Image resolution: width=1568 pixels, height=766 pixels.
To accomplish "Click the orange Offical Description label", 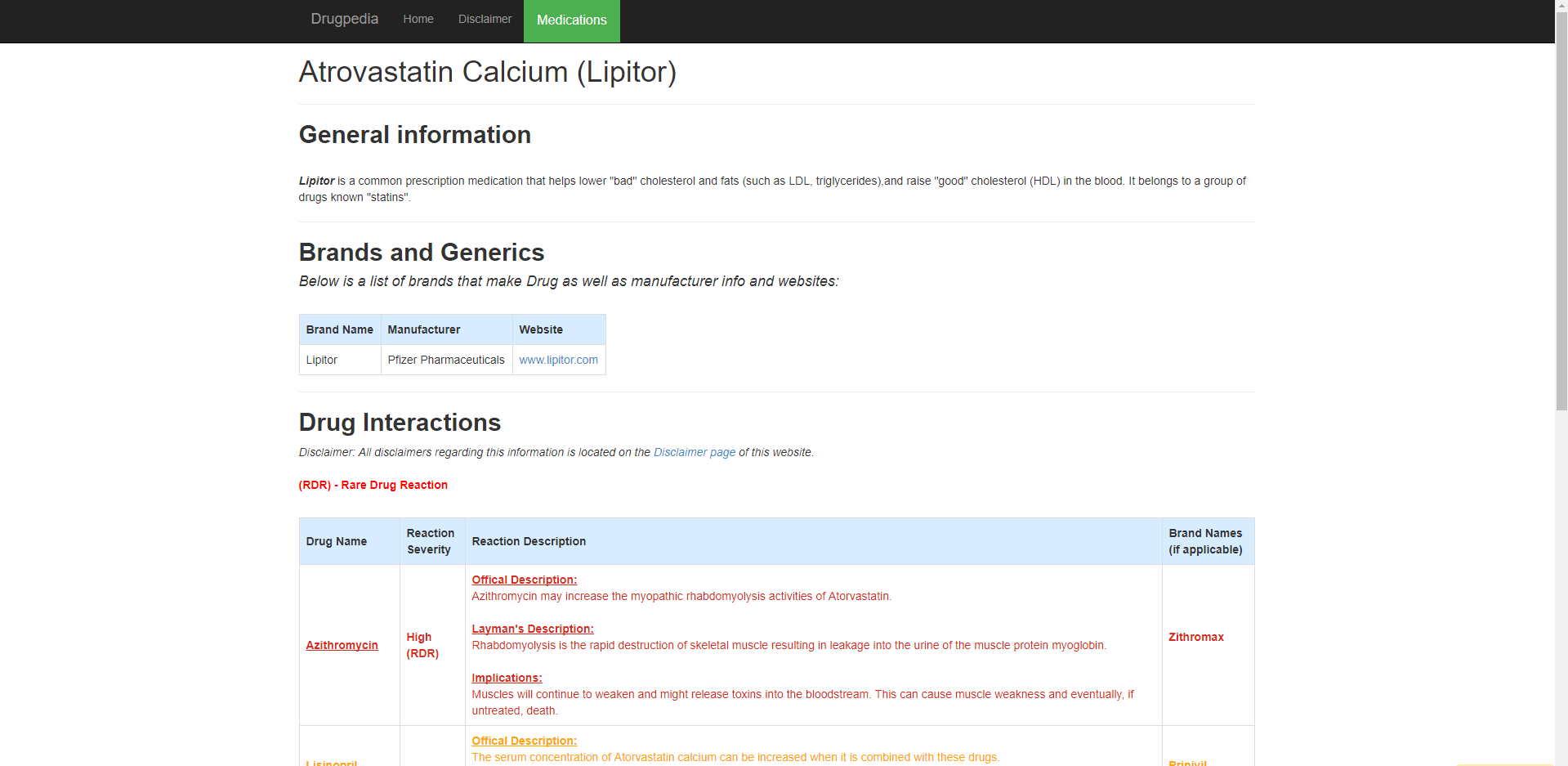I will point(525,741).
